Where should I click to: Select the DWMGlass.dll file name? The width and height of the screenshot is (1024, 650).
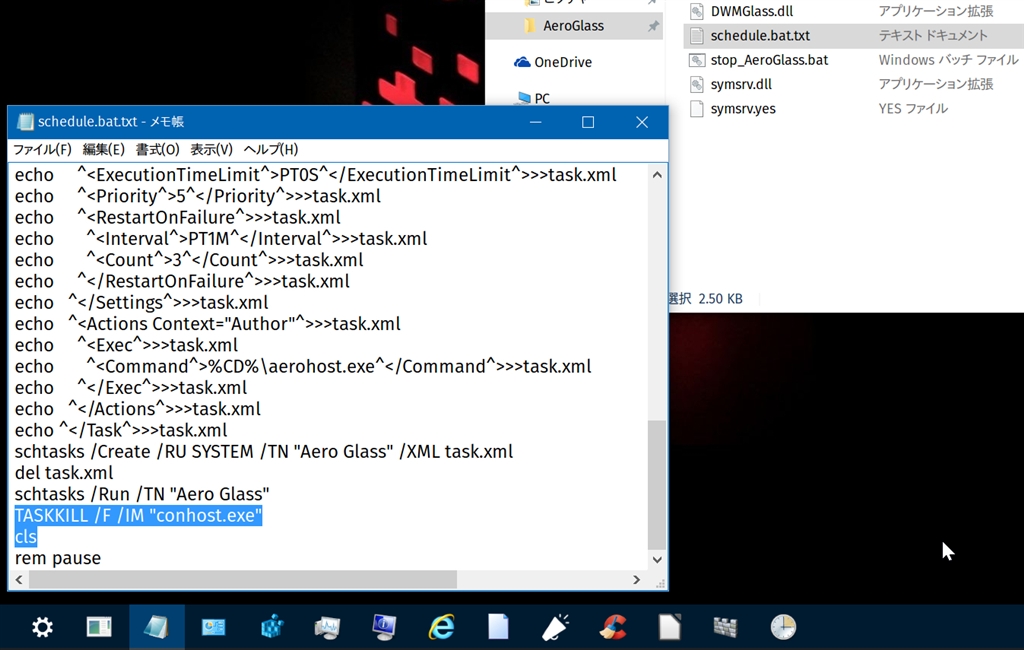(x=752, y=11)
